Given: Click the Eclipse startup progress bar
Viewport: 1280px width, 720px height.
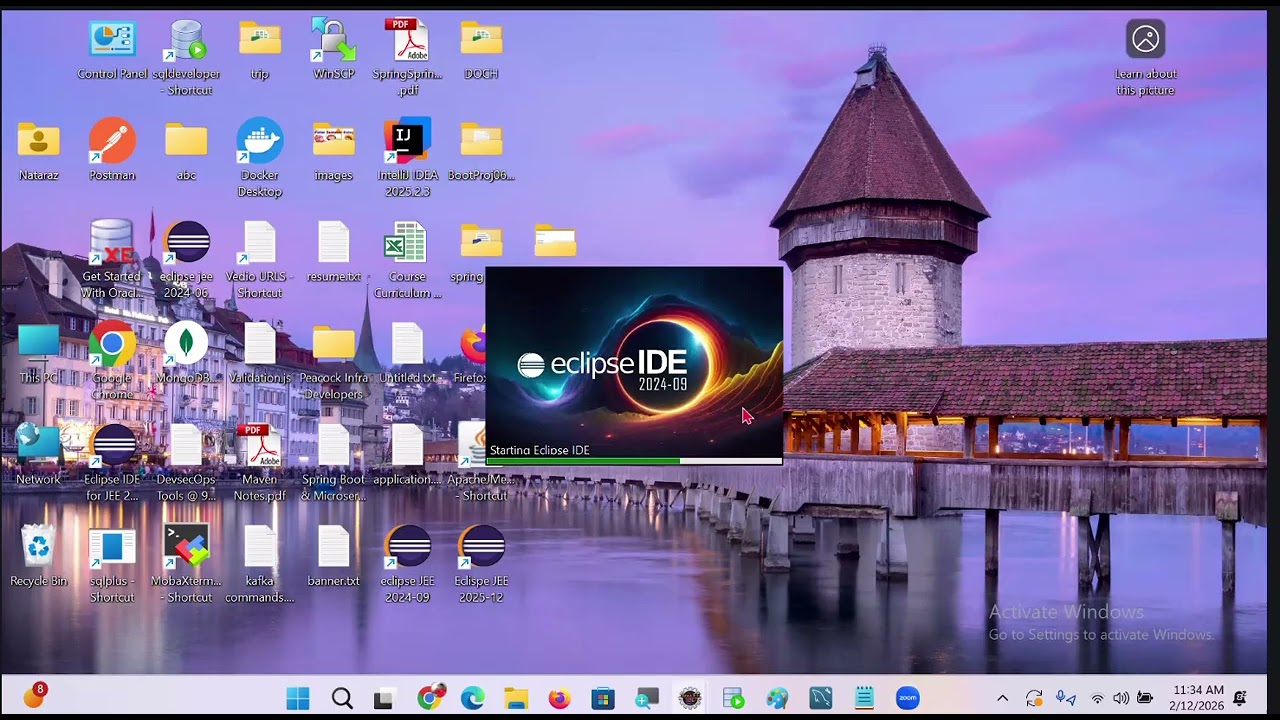Looking at the screenshot, I should tap(634, 461).
